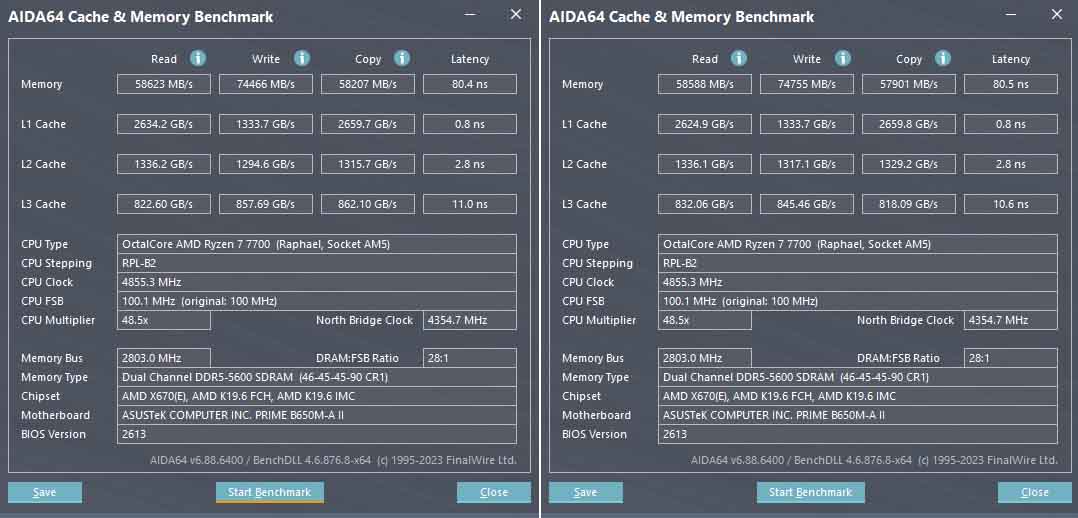Click Motherboard field in left window
The image size is (1078, 518).
317,416
